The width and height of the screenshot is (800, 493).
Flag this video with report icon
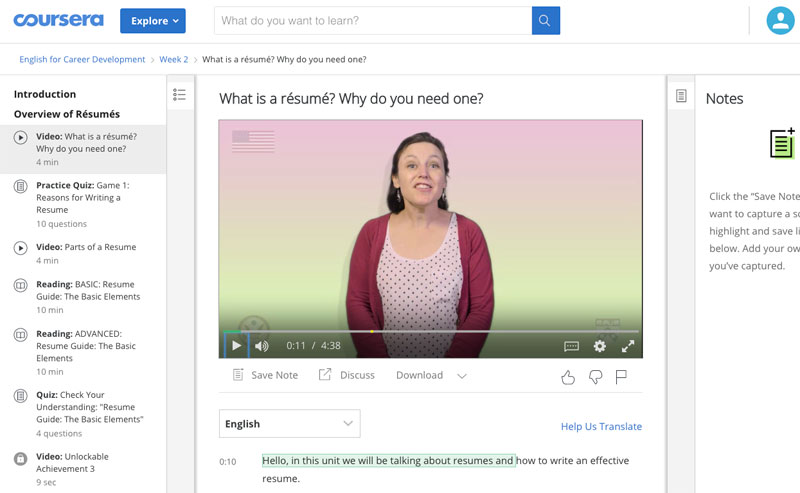point(621,376)
